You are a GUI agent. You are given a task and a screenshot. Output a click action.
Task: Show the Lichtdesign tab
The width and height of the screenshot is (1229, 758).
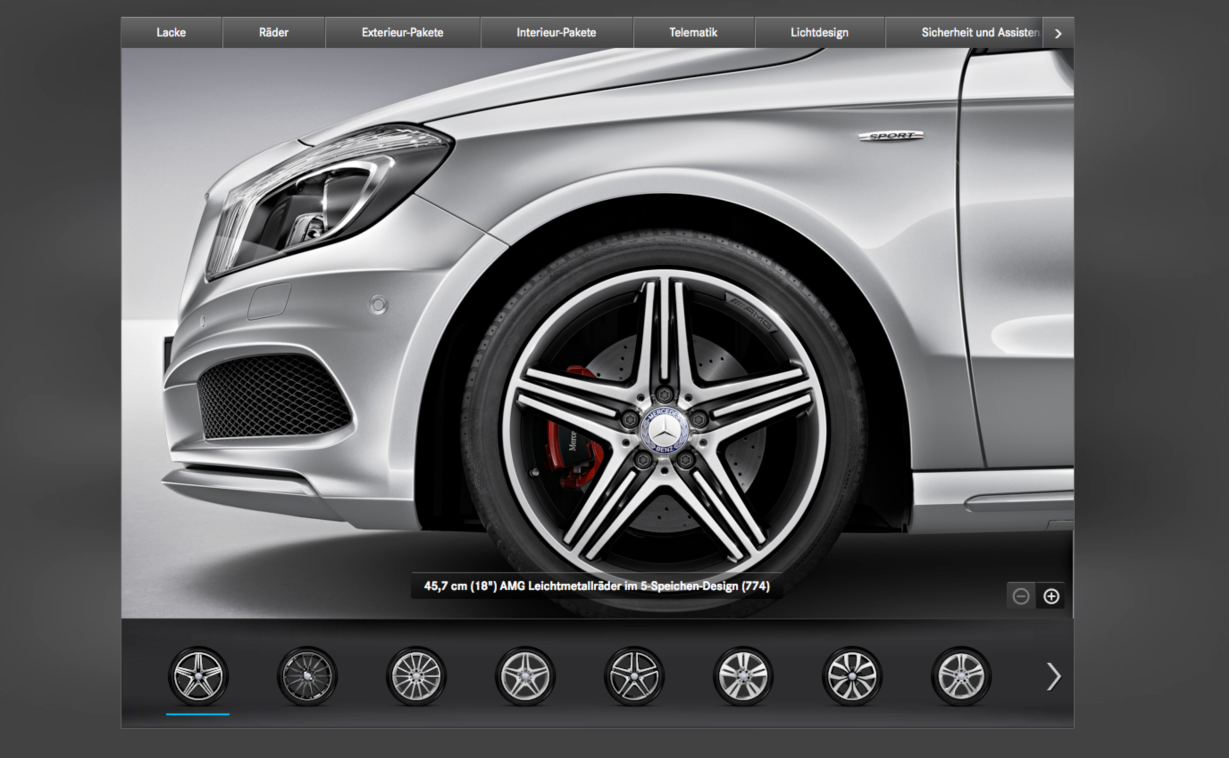(x=819, y=32)
